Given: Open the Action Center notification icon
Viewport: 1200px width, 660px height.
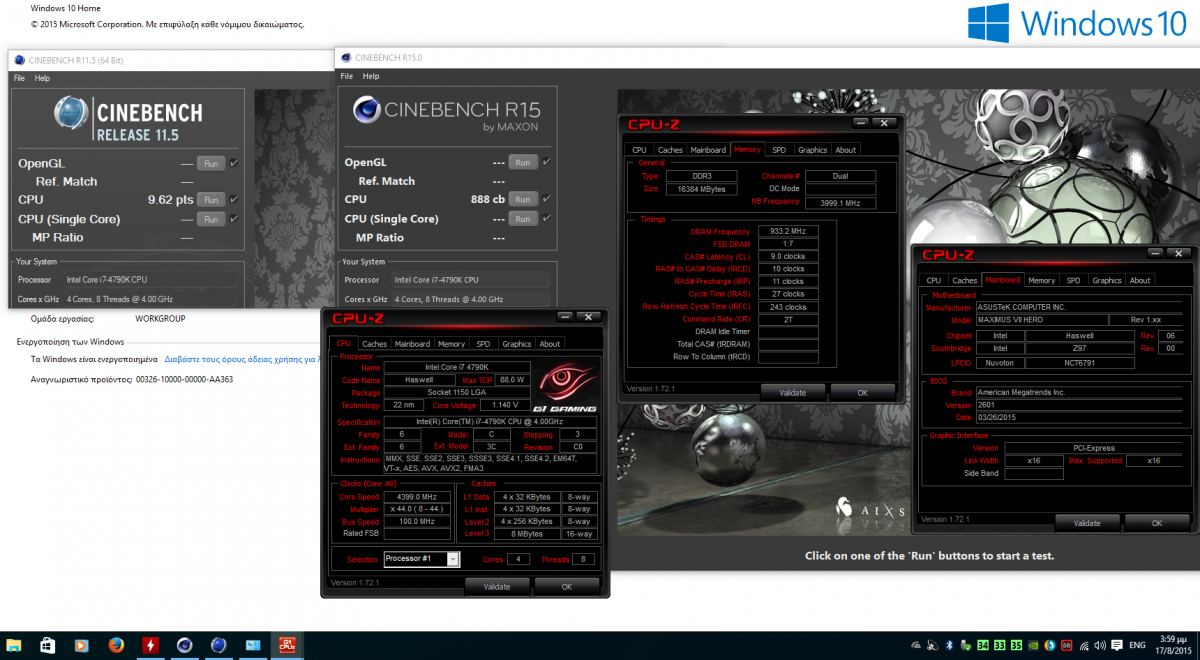Looking at the screenshot, I should point(1117,646).
